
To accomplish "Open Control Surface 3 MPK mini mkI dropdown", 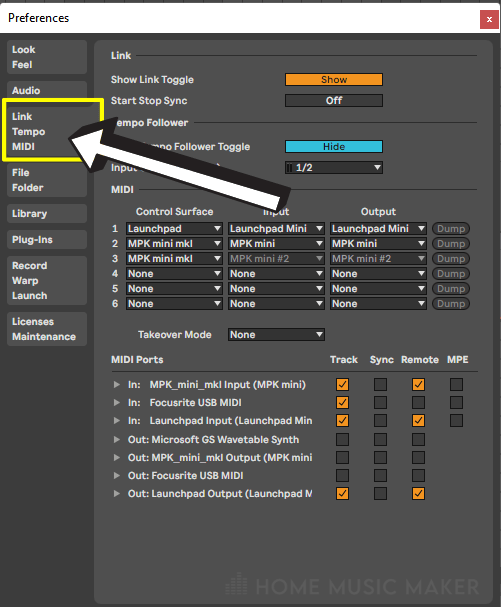I will pos(174,258).
